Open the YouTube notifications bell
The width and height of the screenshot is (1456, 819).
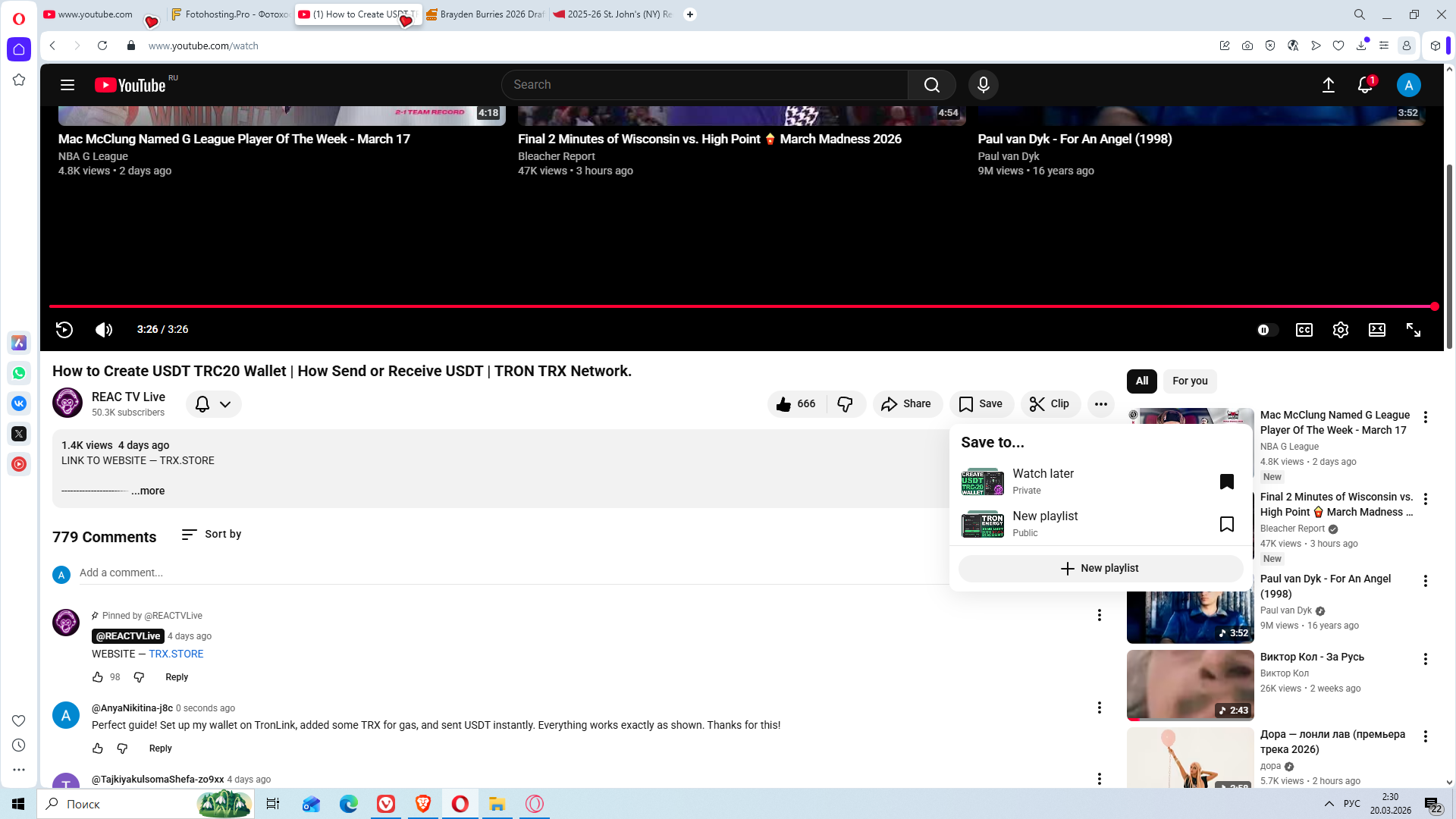[x=1364, y=85]
